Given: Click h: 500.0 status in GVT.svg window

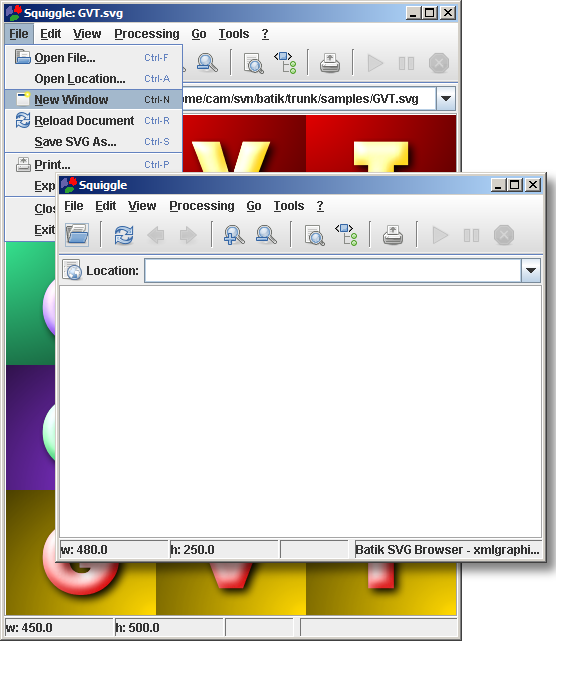Looking at the screenshot, I should coord(137,628).
